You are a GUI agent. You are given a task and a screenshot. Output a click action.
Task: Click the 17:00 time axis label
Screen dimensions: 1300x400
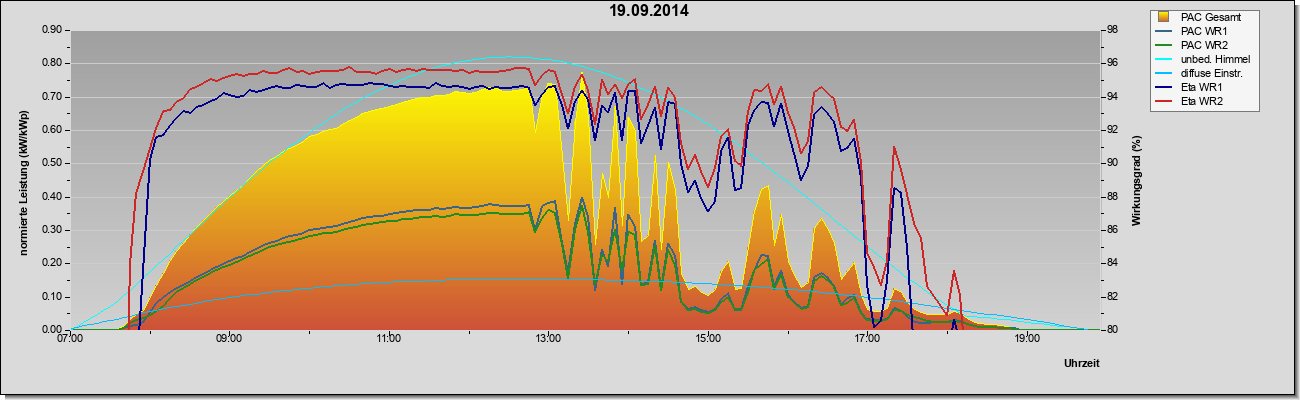pos(867,339)
